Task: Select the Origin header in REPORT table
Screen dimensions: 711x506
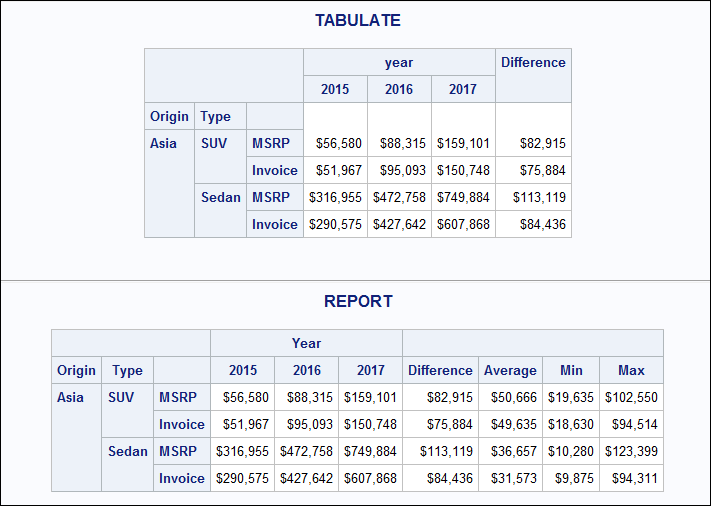Action: (x=77, y=370)
